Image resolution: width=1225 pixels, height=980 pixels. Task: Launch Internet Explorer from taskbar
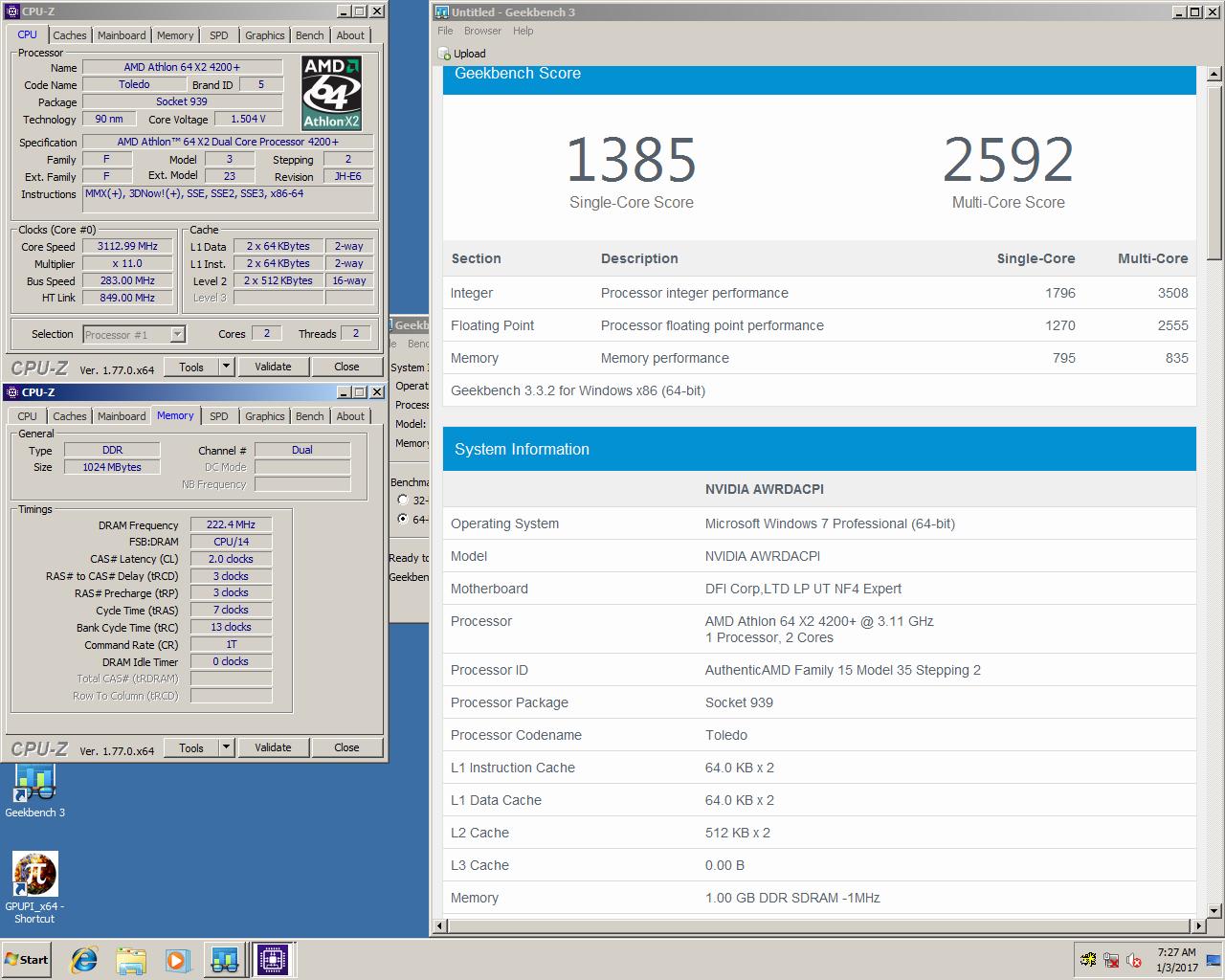point(85,960)
